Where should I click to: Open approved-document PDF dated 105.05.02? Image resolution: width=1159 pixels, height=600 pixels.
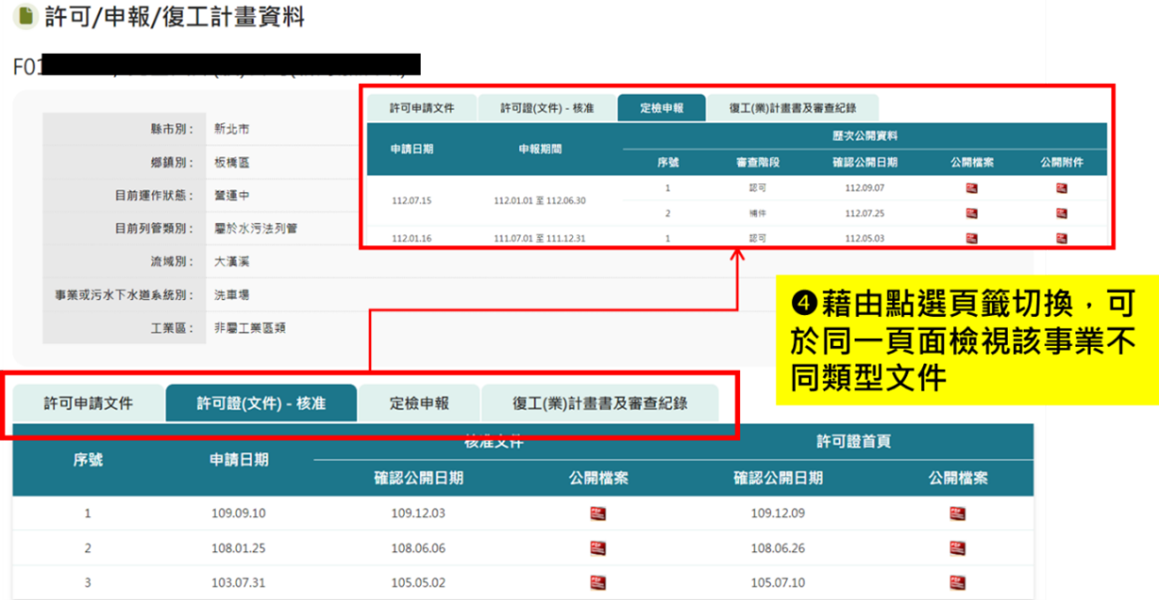coord(598,582)
